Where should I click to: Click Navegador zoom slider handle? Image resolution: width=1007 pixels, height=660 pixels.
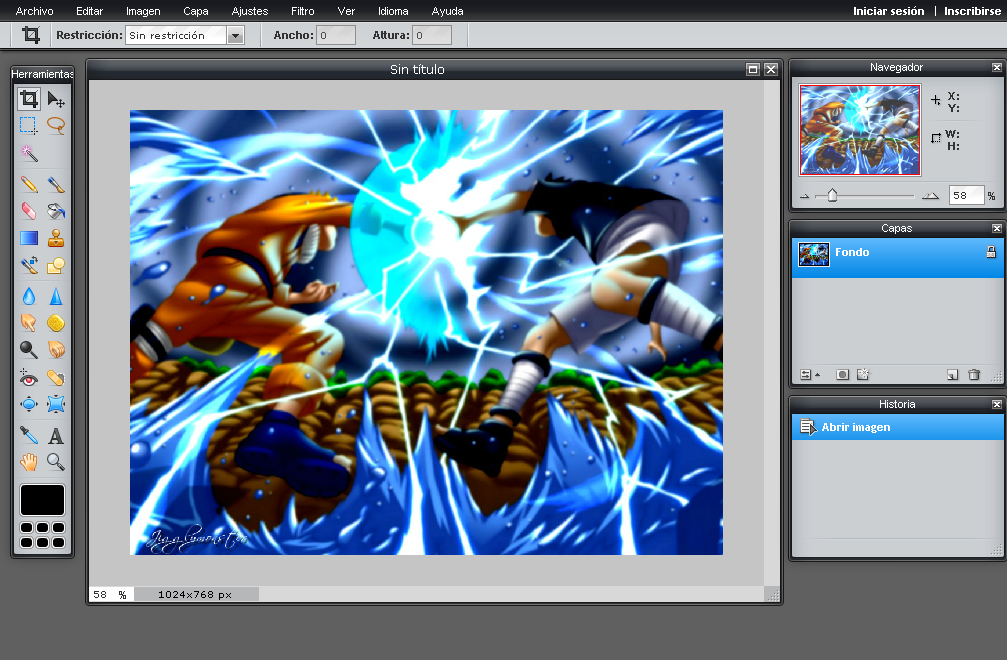coord(832,195)
